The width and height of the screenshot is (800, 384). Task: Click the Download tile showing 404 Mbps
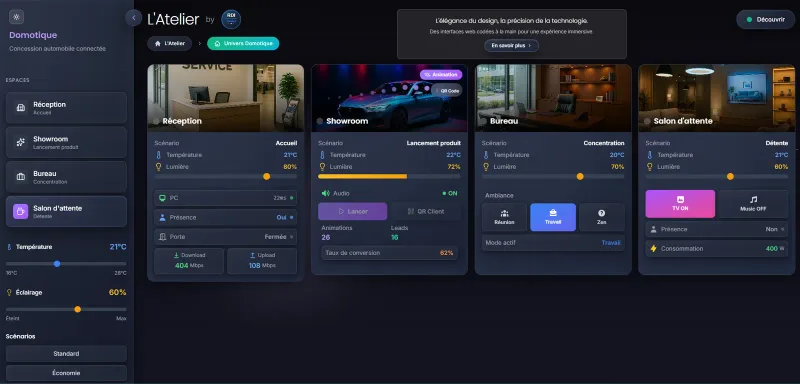[x=189, y=261]
